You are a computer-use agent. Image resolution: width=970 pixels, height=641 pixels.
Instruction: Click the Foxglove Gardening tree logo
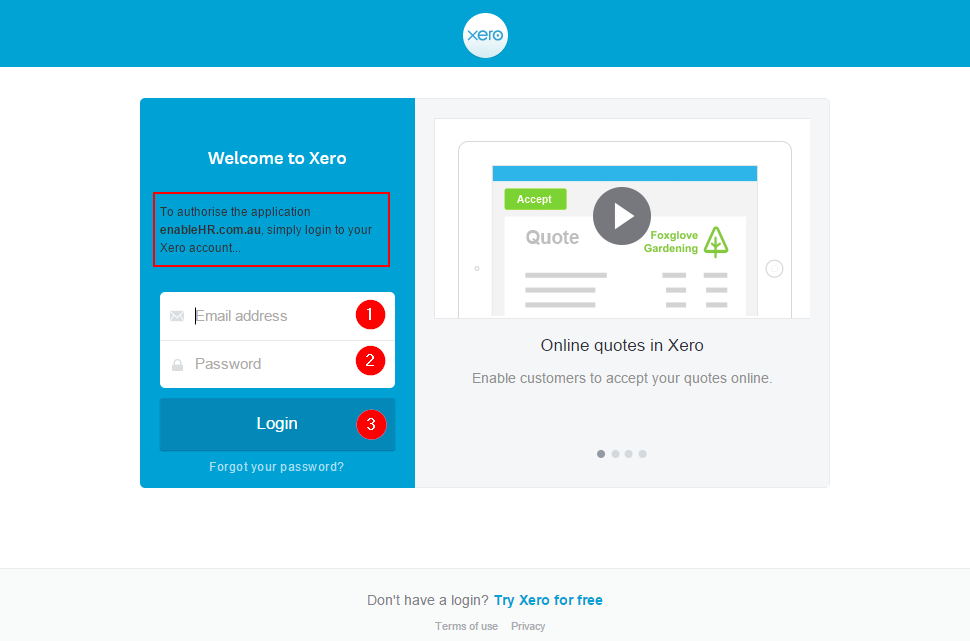[716, 242]
